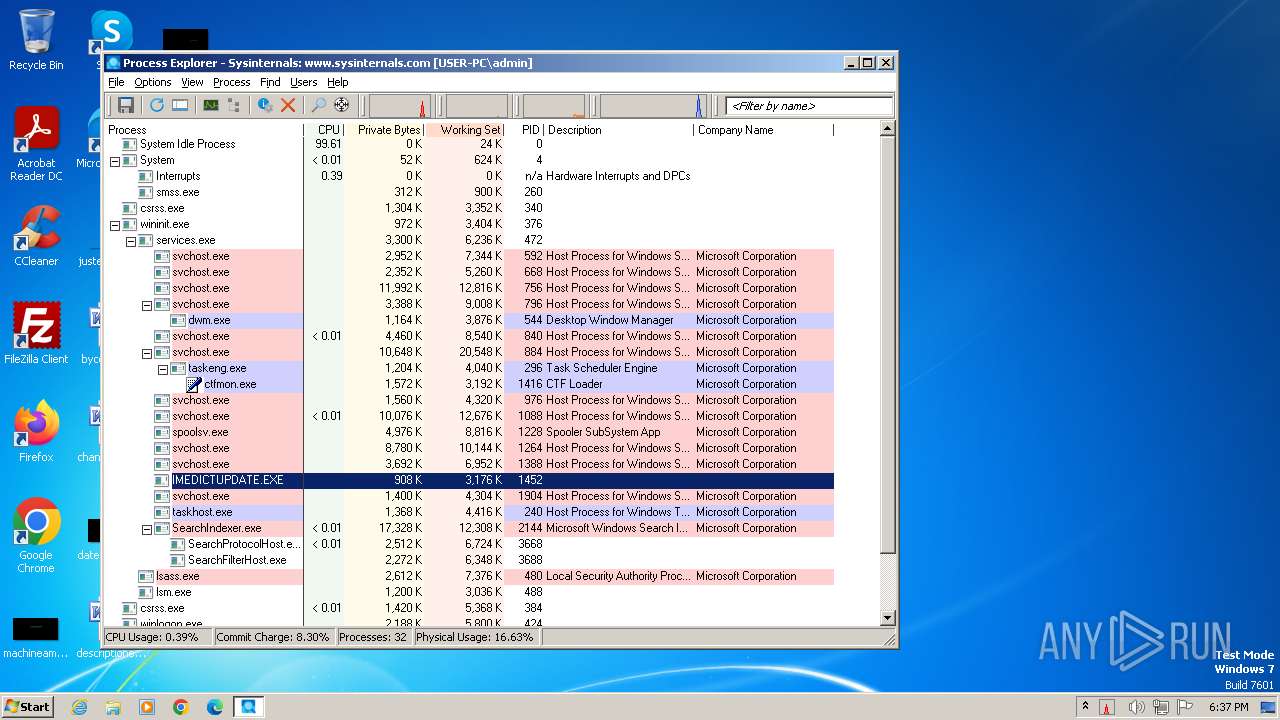
Task: Select the ctfmon.exe process row
Action: coord(469,384)
